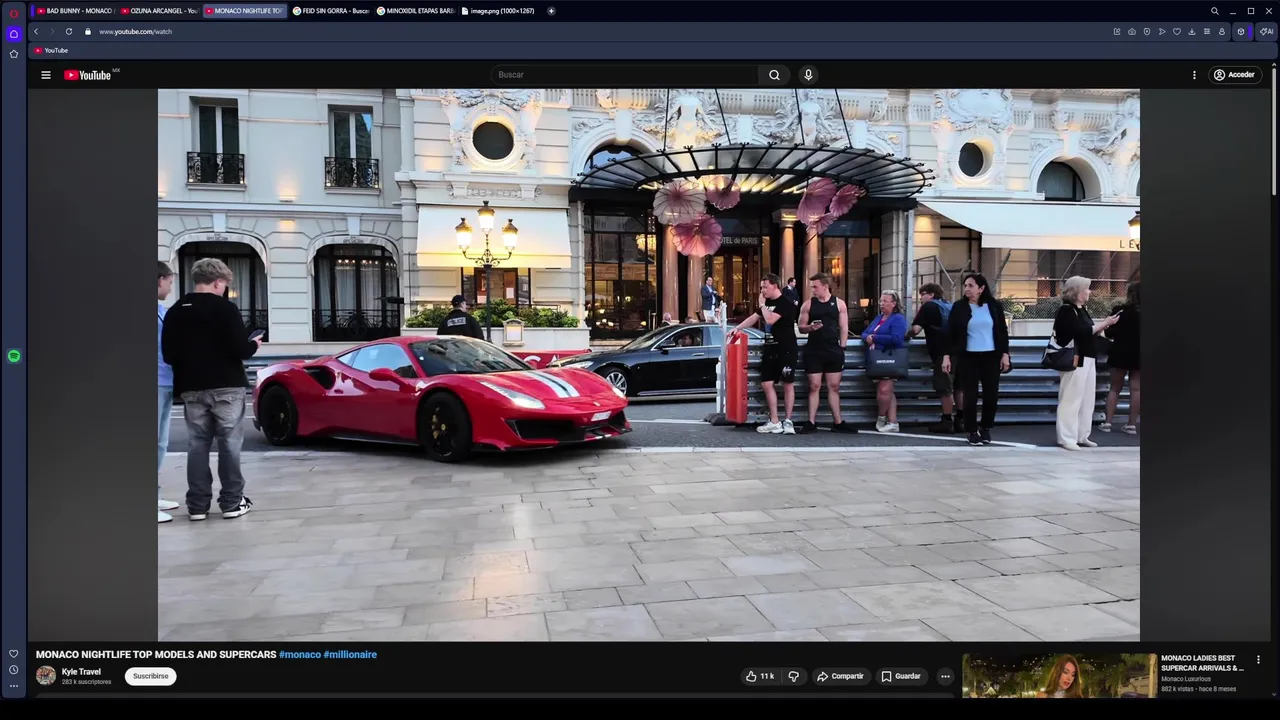Go to the YouTube home logo
Screen dimensions: 1280x720
88,75
